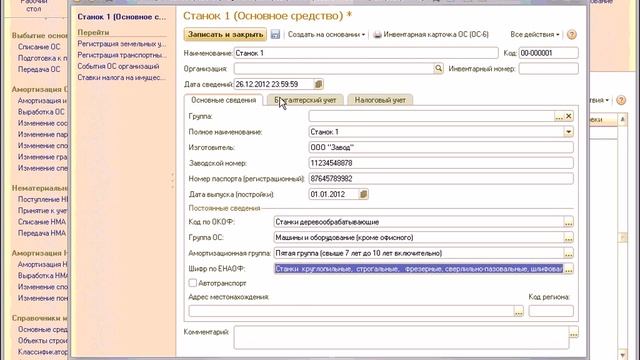
Task: Click the highlighted Шифр по ЕНАОФ field
Action: pyautogui.click(x=418, y=269)
